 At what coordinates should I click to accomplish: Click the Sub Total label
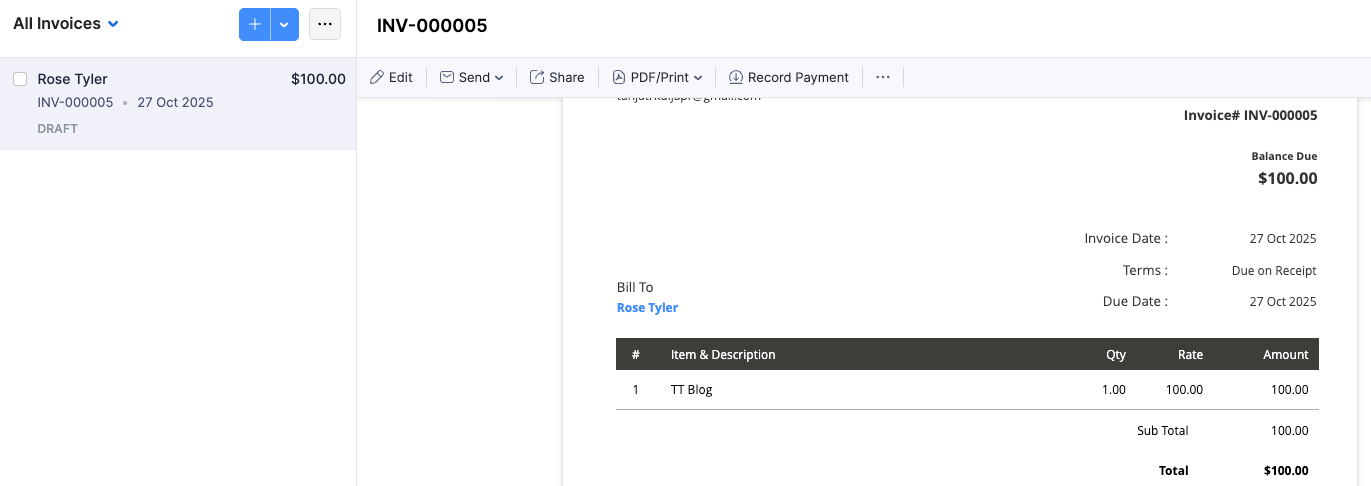pyautogui.click(x=1162, y=431)
